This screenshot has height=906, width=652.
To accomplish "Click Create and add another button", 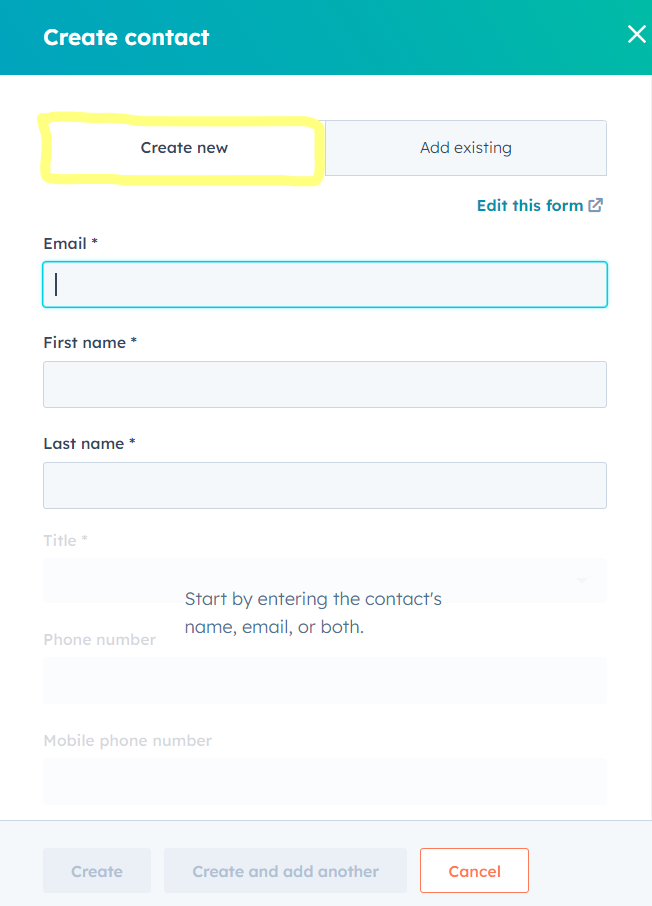I will click(x=285, y=871).
